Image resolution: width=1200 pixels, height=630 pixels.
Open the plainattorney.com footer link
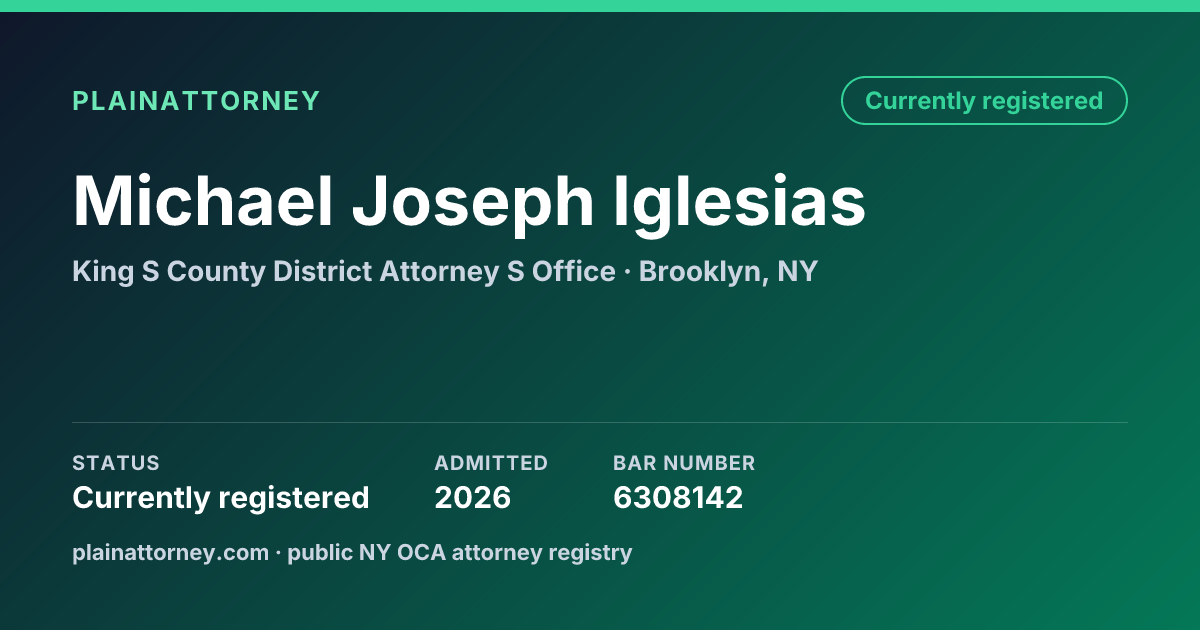pos(170,553)
